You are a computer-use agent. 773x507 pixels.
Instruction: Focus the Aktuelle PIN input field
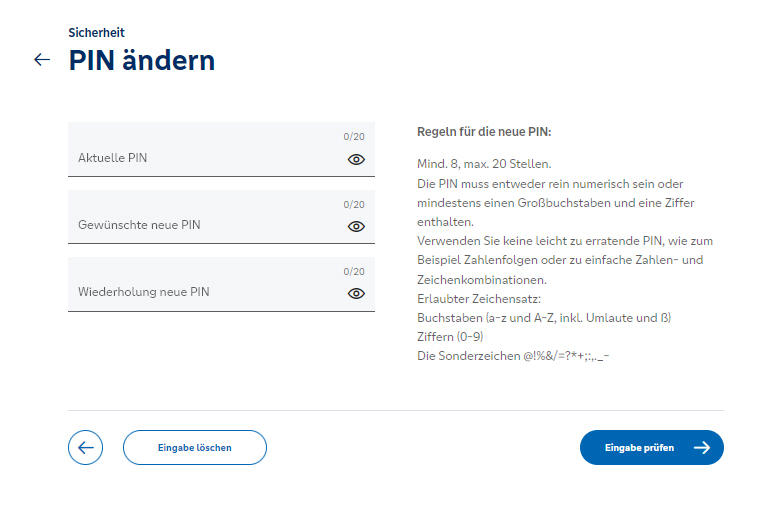(221, 149)
